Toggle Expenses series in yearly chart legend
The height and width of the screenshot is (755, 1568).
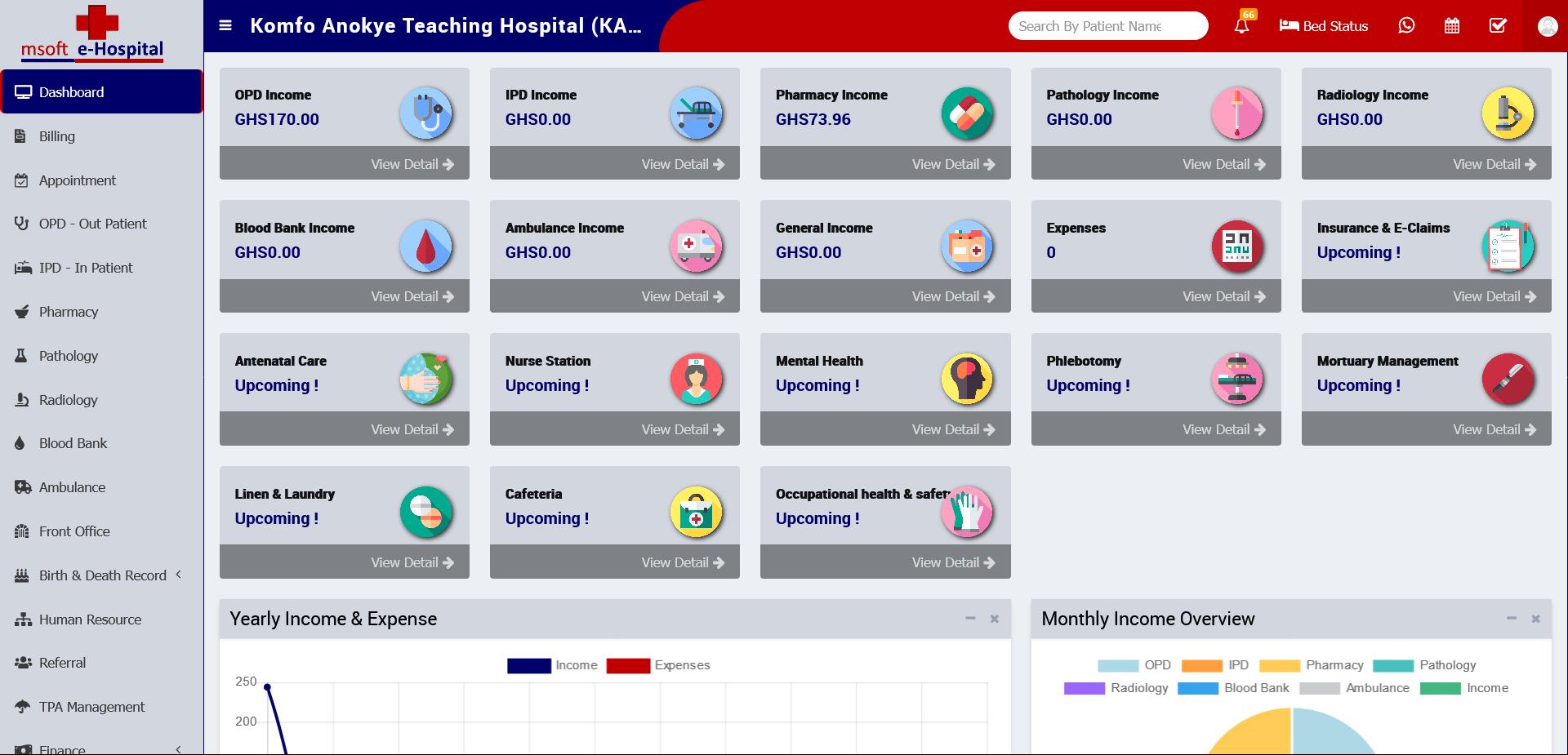click(658, 665)
